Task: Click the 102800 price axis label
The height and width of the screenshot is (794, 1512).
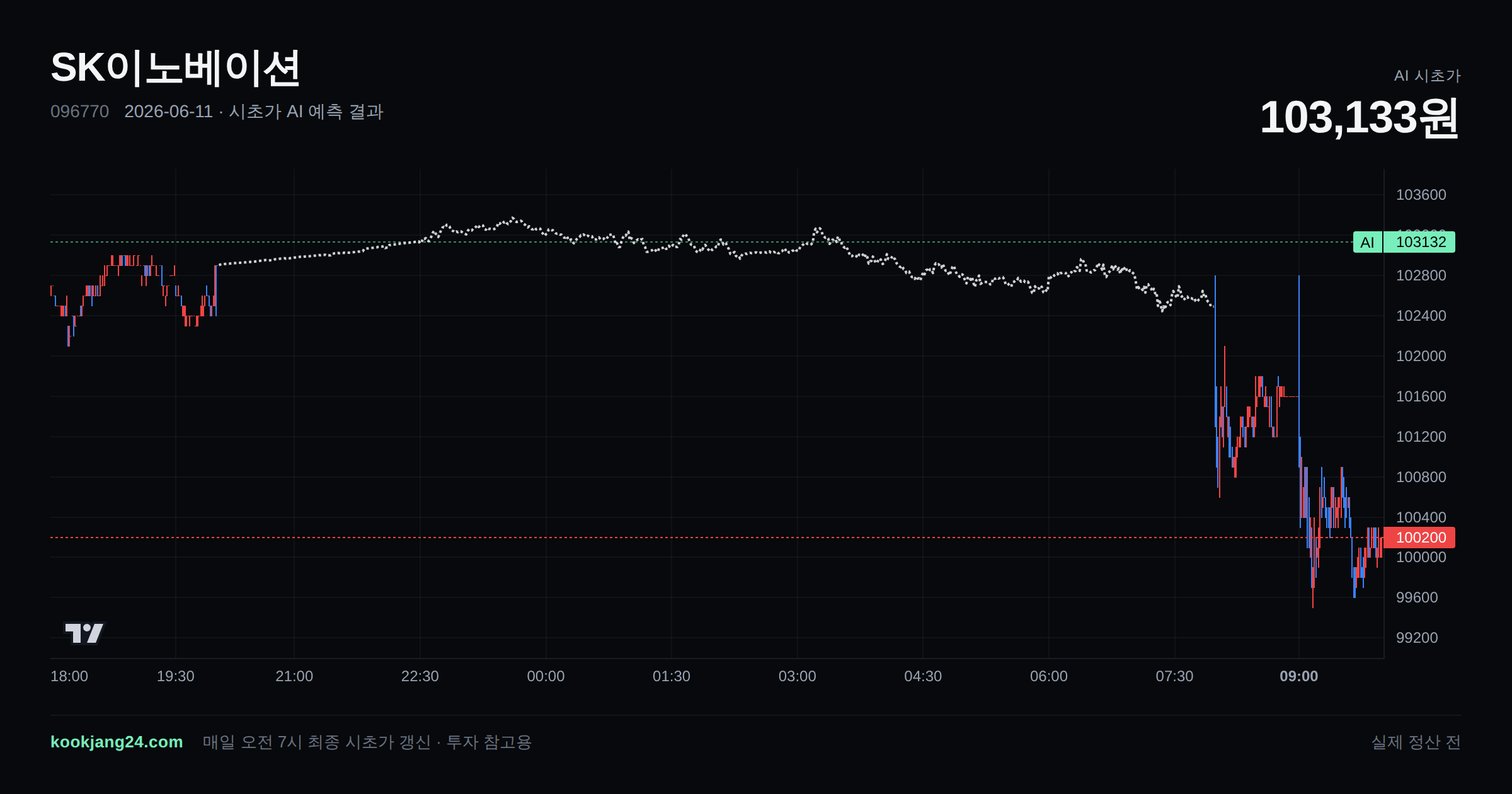Action: pyautogui.click(x=1421, y=275)
